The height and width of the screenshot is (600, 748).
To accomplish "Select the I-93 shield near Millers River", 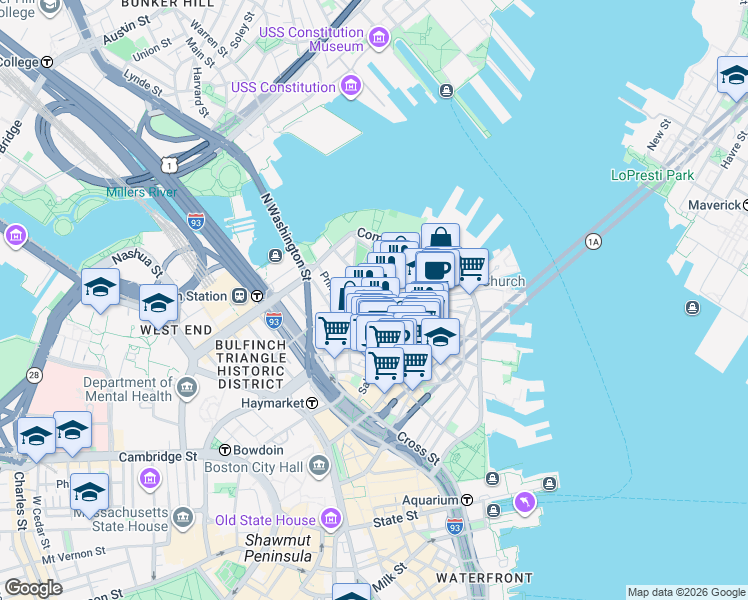I will click(196, 222).
